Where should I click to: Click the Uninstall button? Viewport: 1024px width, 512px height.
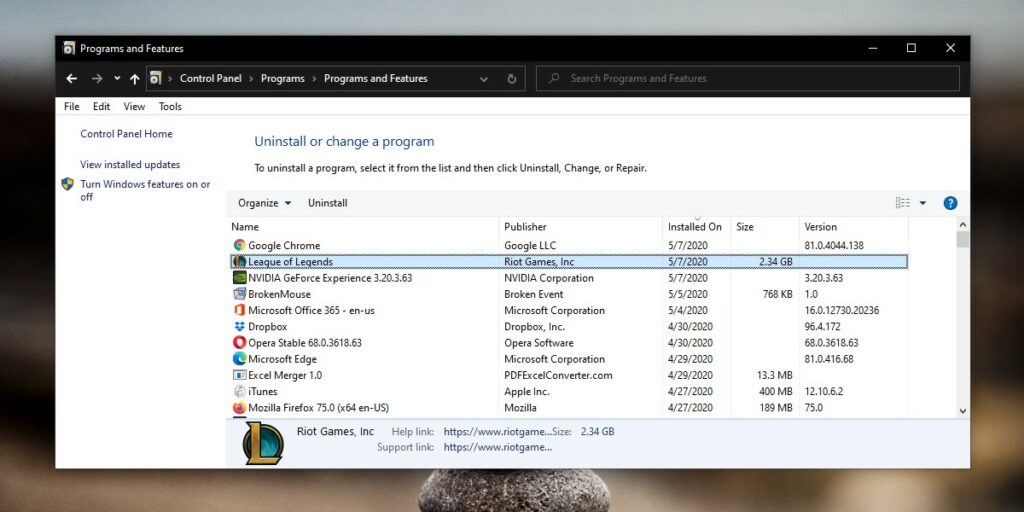coord(328,203)
